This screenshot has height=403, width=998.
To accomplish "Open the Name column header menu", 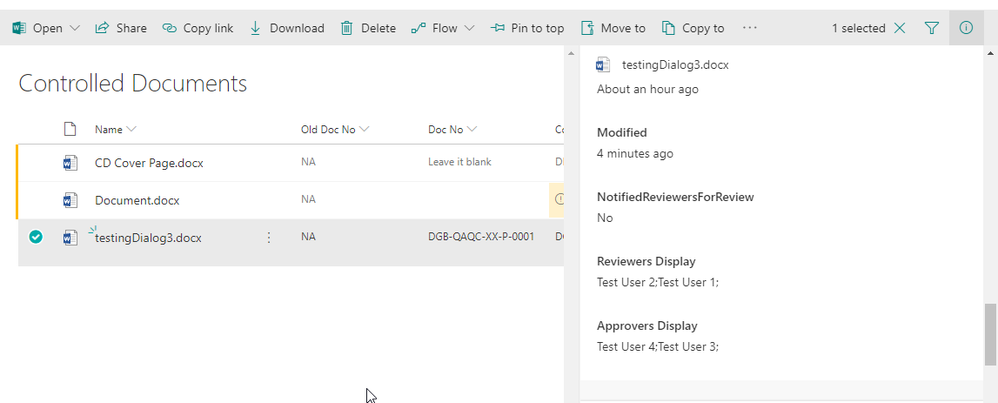I will point(115,129).
